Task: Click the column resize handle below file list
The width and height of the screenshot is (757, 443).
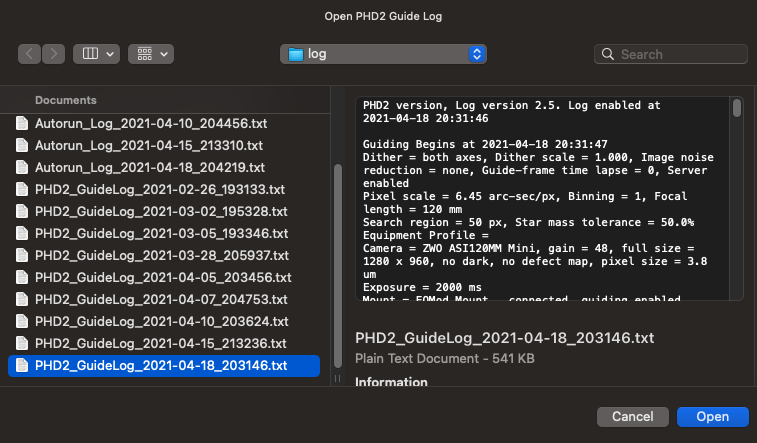Action: pyautogui.click(x=337, y=379)
